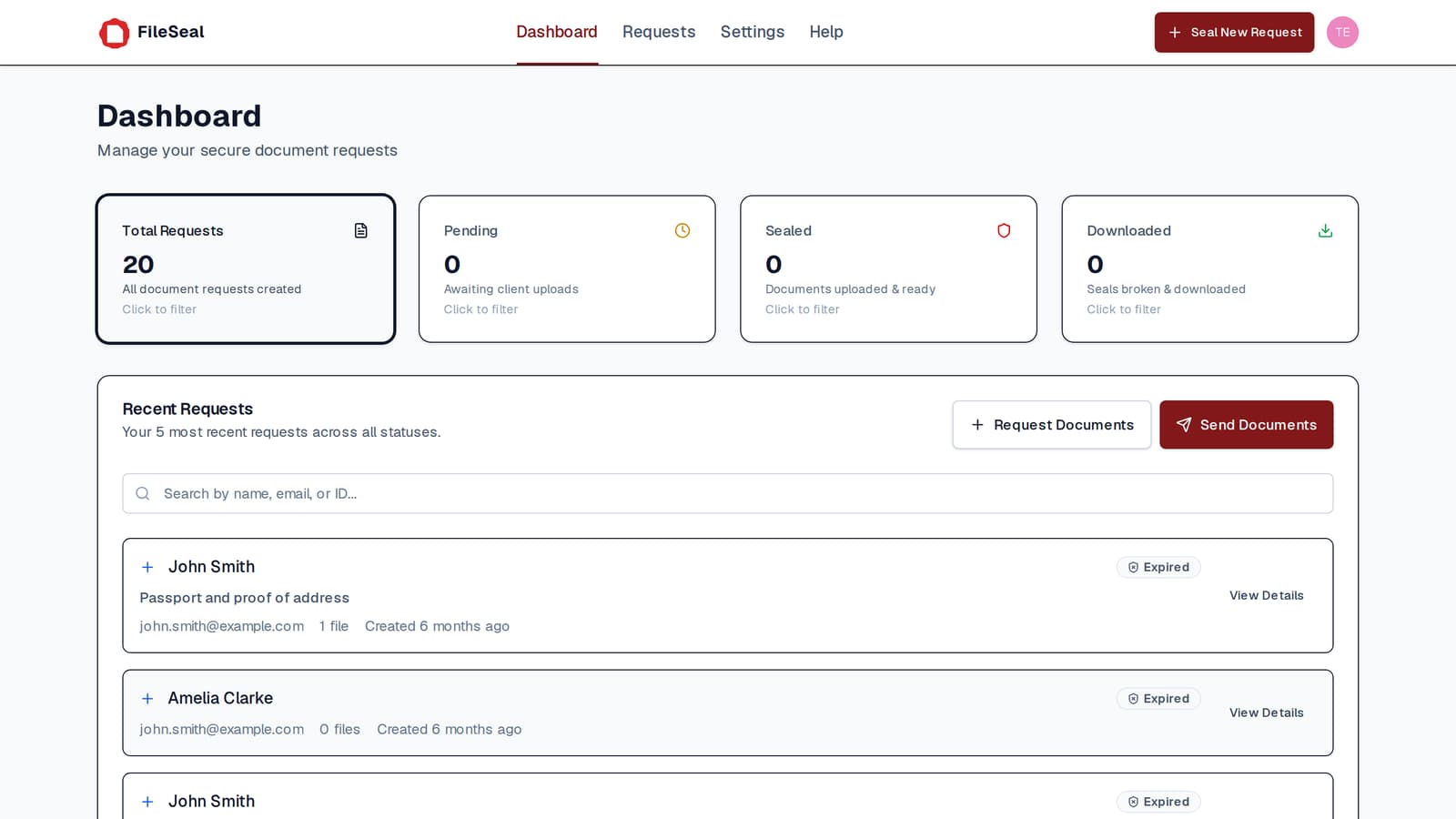Click the document icon in Total Requests card
The image size is (1456, 819).
pyautogui.click(x=361, y=231)
